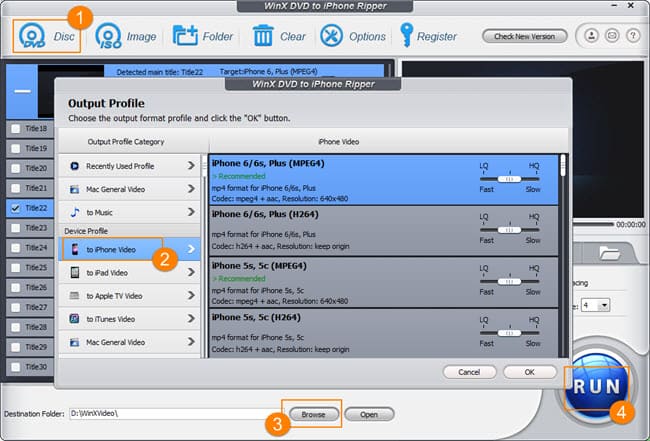Check the Title21 checkbox
The width and height of the screenshot is (650, 441).
point(16,188)
